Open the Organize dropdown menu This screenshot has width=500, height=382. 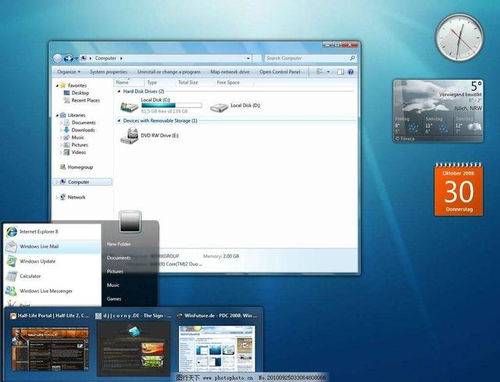click(x=69, y=72)
